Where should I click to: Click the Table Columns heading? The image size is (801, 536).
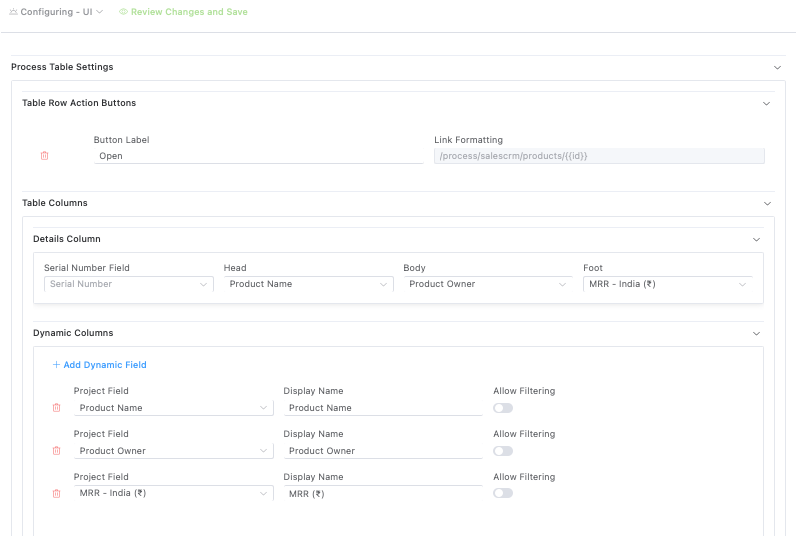pos(55,203)
